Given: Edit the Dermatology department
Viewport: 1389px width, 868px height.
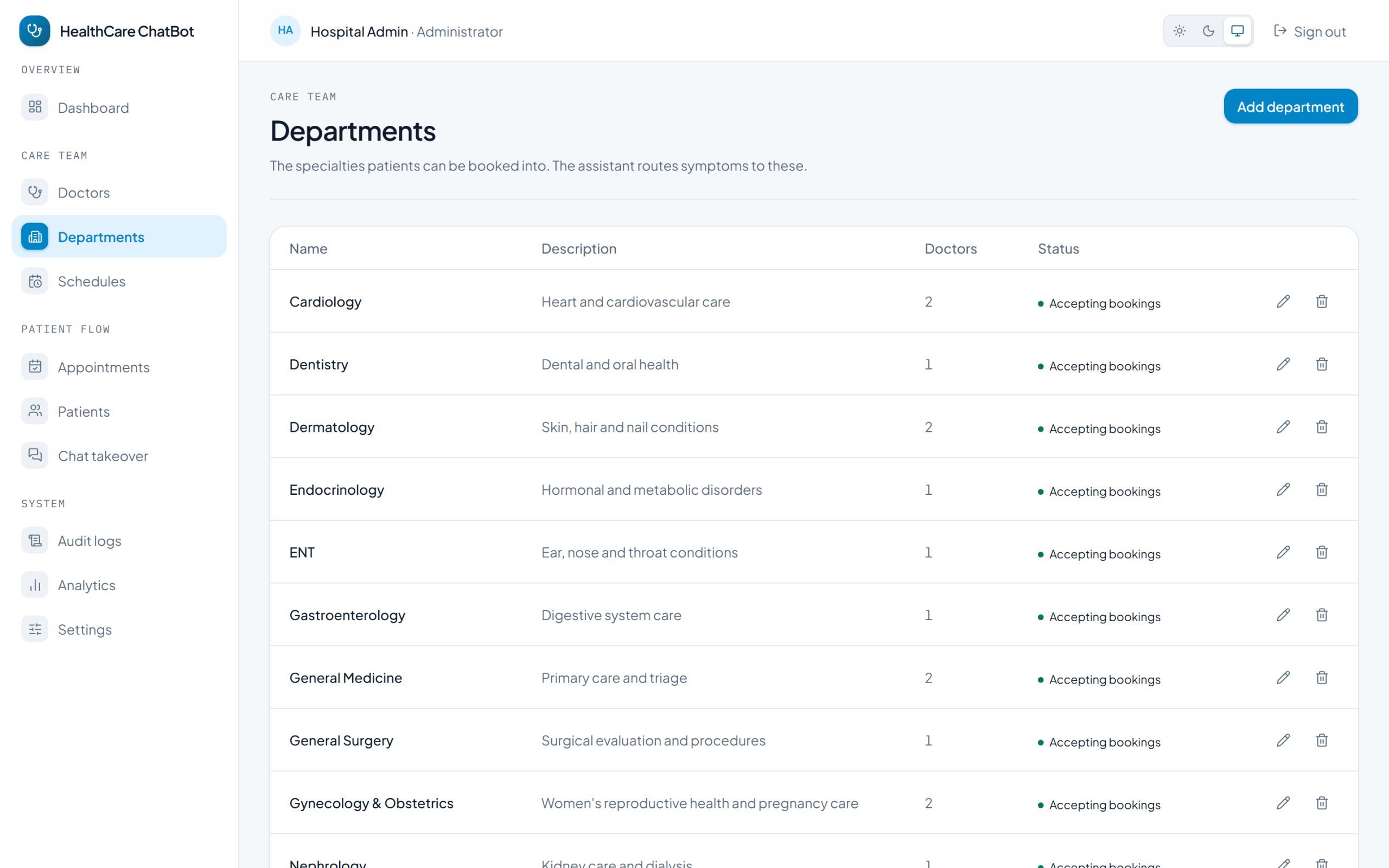Looking at the screenshot, I should [x=1283, y=426].
